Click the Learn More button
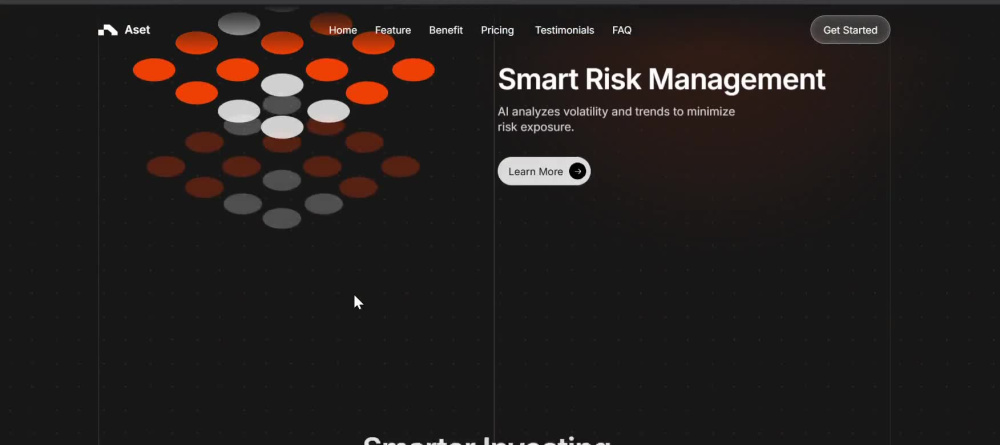 [x=544, y=171]
